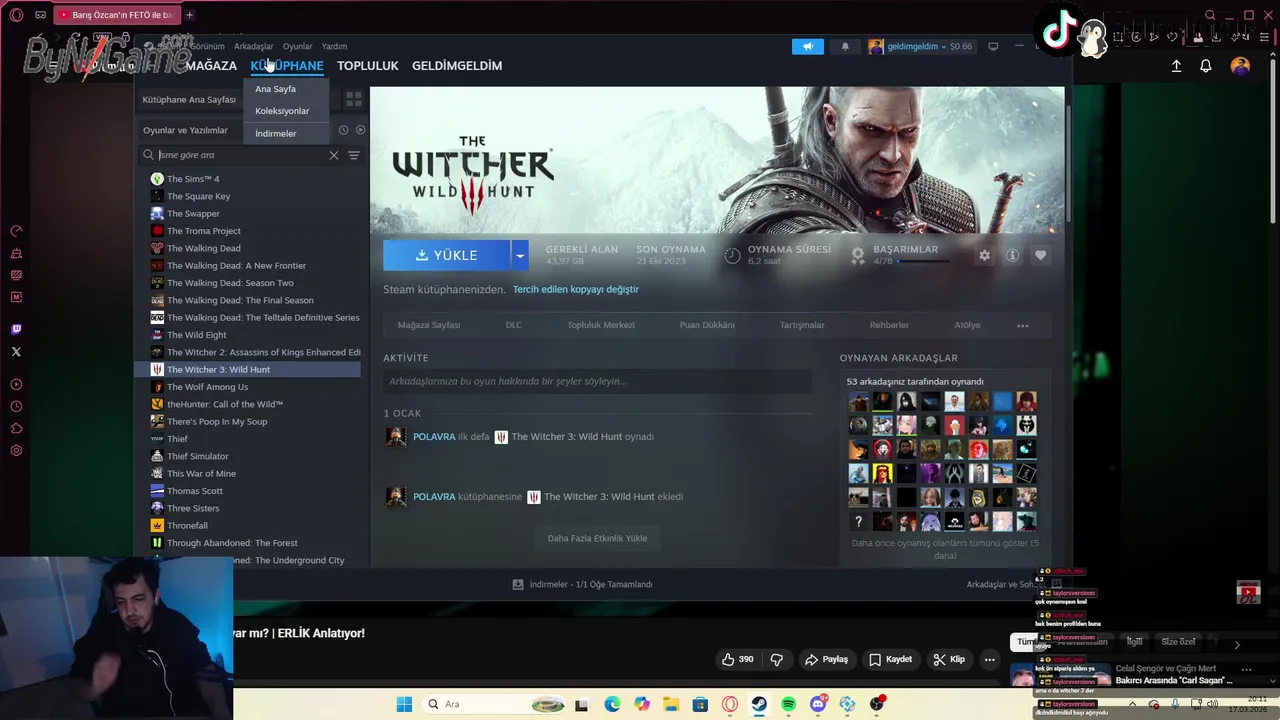Open the Arkadaşlar menu in Steam
The image size is (1280, 720).
coord(253,46)
